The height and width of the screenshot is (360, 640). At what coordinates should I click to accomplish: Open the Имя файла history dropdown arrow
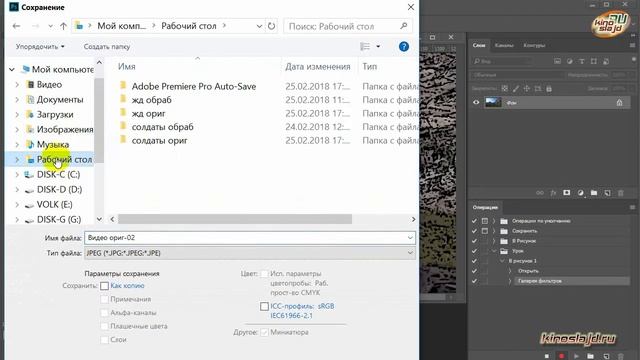[410, 238]
